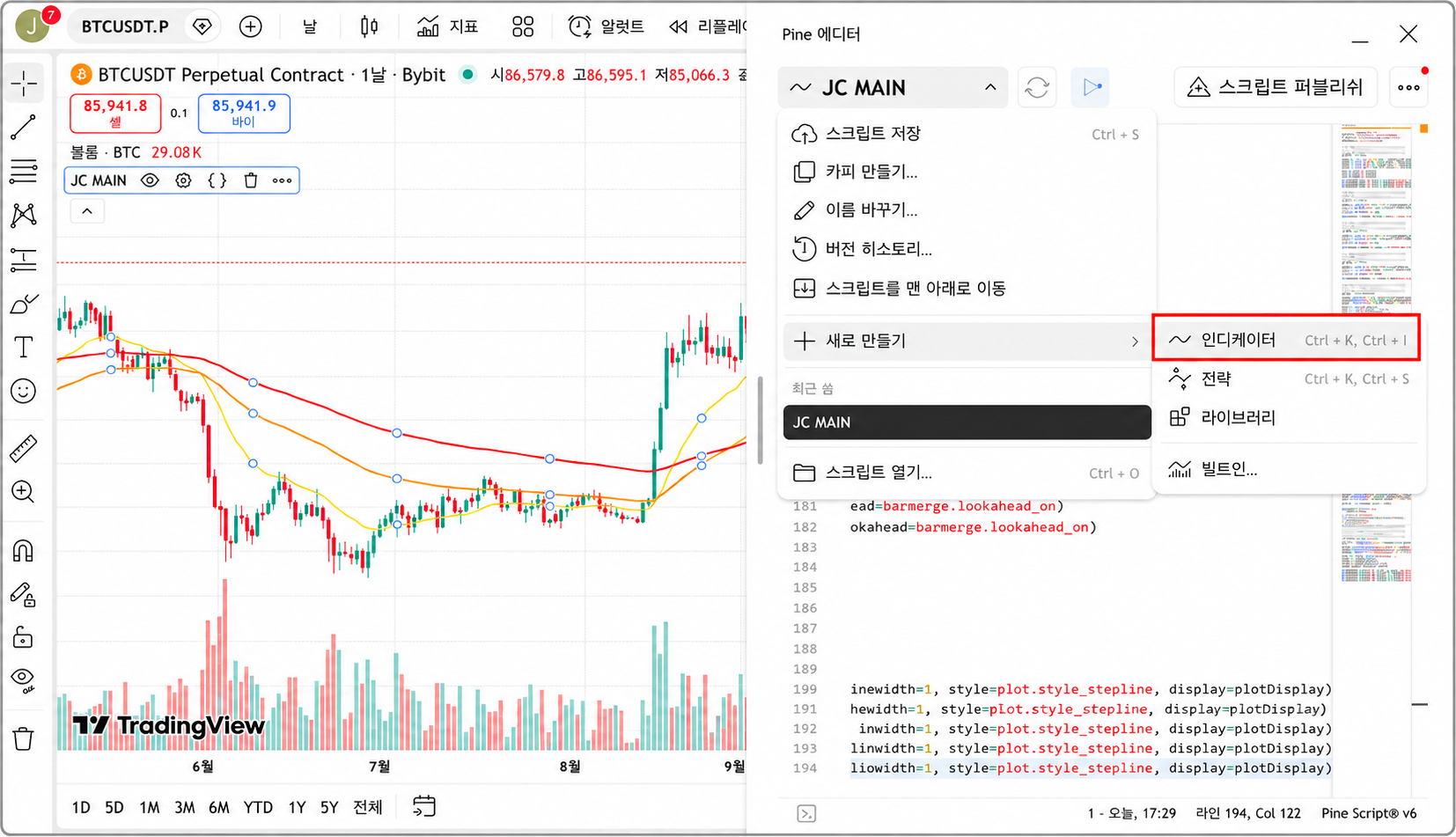Select rename menu item
1456x837 pixels.
click(967, 210)
